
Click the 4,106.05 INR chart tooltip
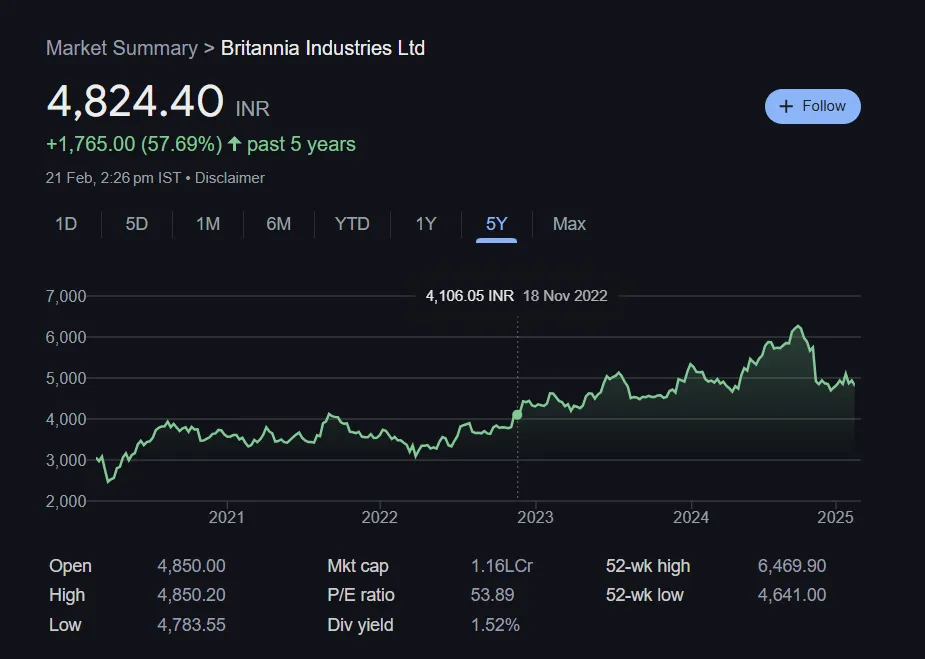tap(470, 296)
